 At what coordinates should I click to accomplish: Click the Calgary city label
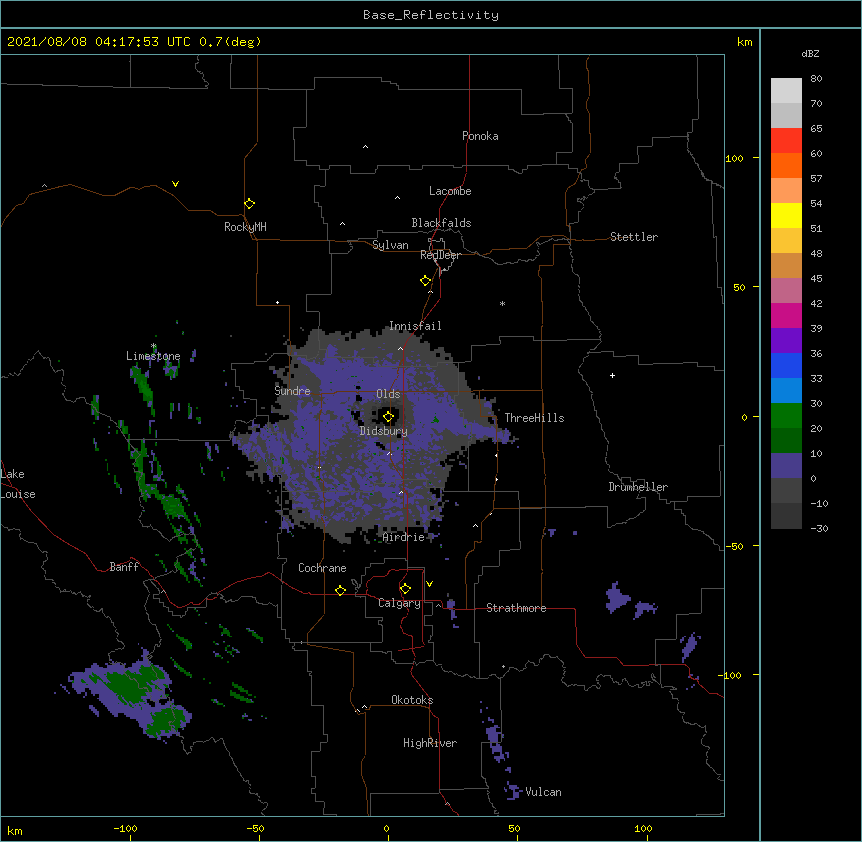tap(399, 603)
